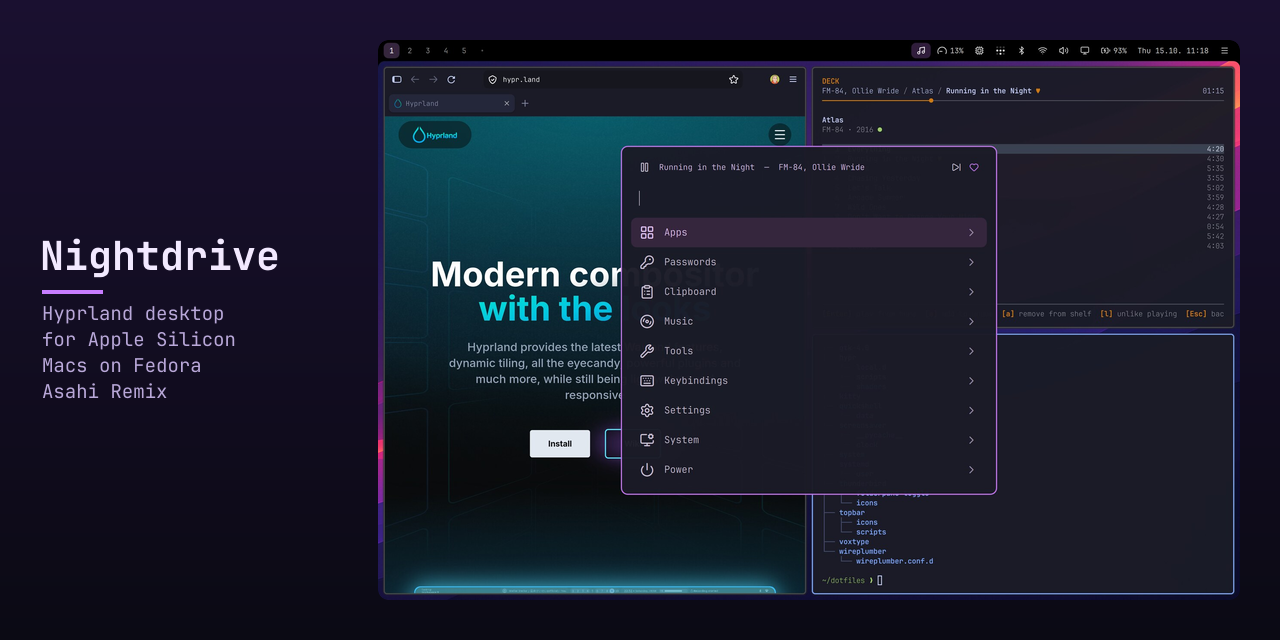Bookmark the page with the star icon
The image size is (1280, 640).
click(734, 79)
